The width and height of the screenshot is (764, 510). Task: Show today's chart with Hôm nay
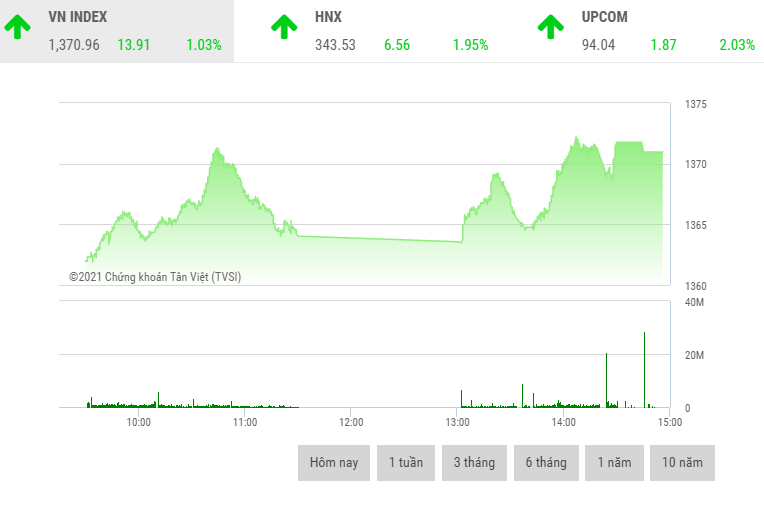click(334, 463)
